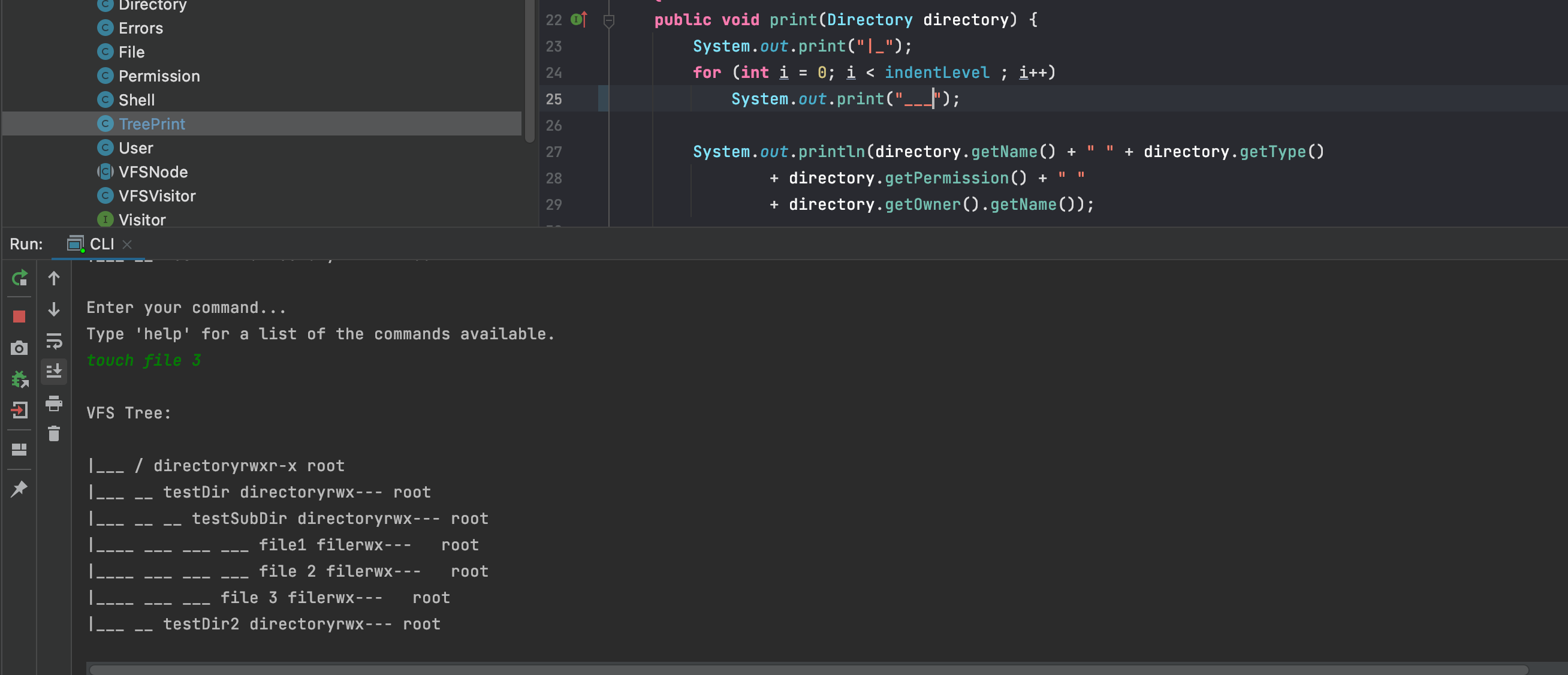Switch to the CLI run tab
Screen dimensions: 1568x675
[x=101, y=243]
